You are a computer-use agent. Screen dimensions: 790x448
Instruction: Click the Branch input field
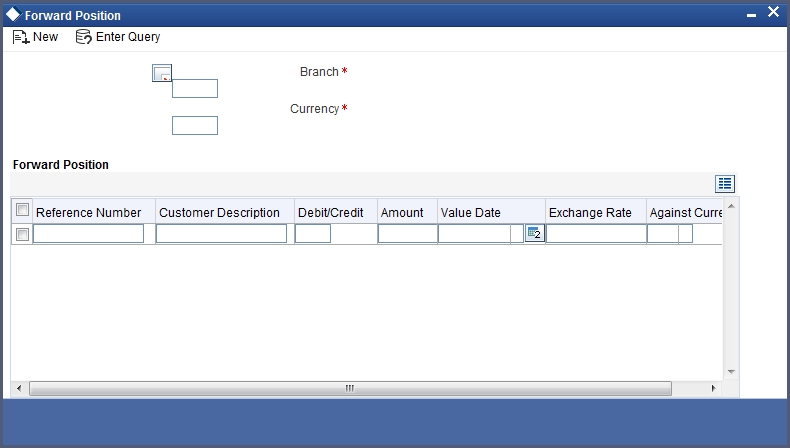(x=195, y=89)
